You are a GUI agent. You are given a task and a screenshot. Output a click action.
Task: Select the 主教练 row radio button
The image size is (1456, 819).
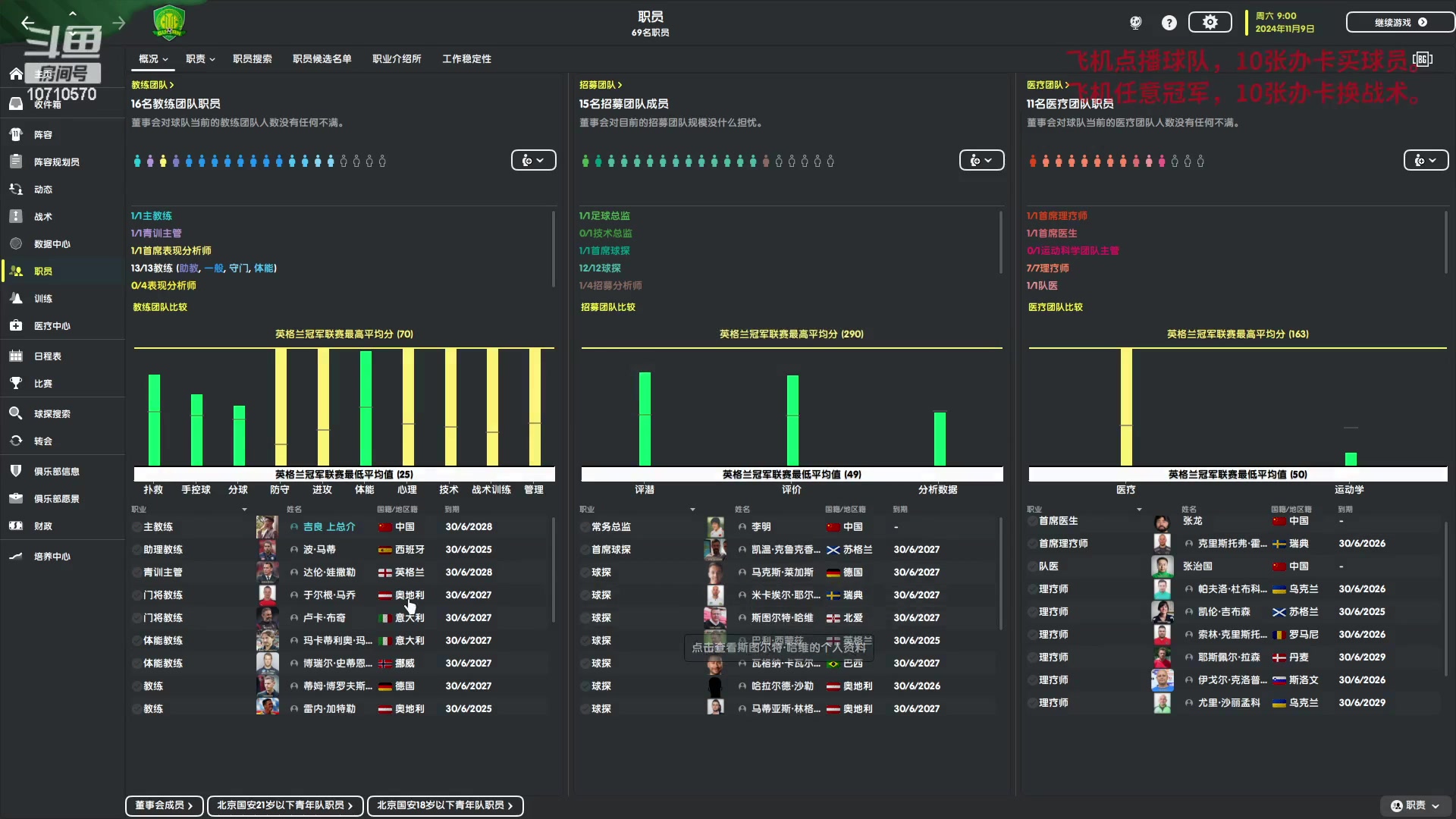136,527
